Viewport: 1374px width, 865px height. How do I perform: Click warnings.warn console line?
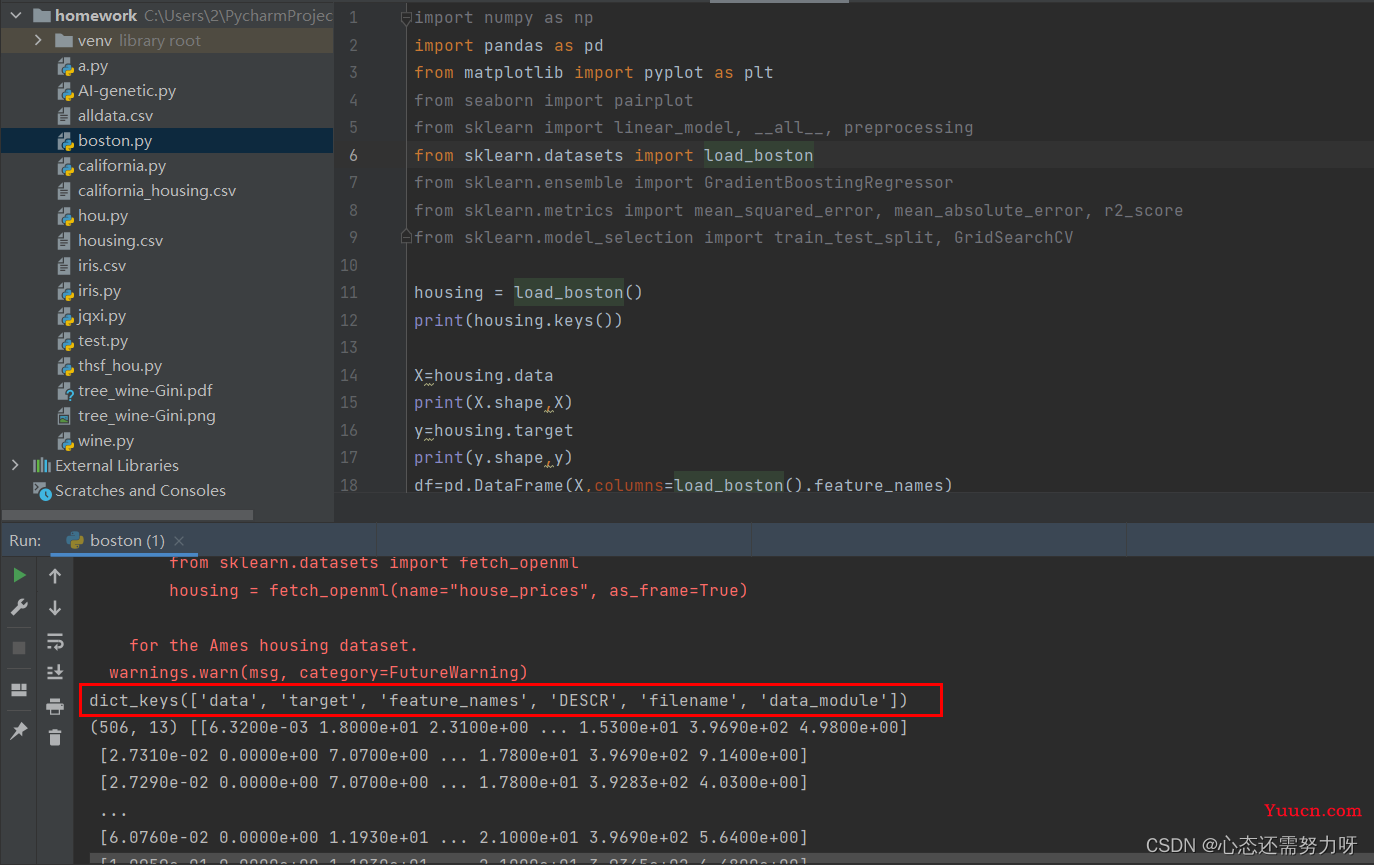coord(318,672)
